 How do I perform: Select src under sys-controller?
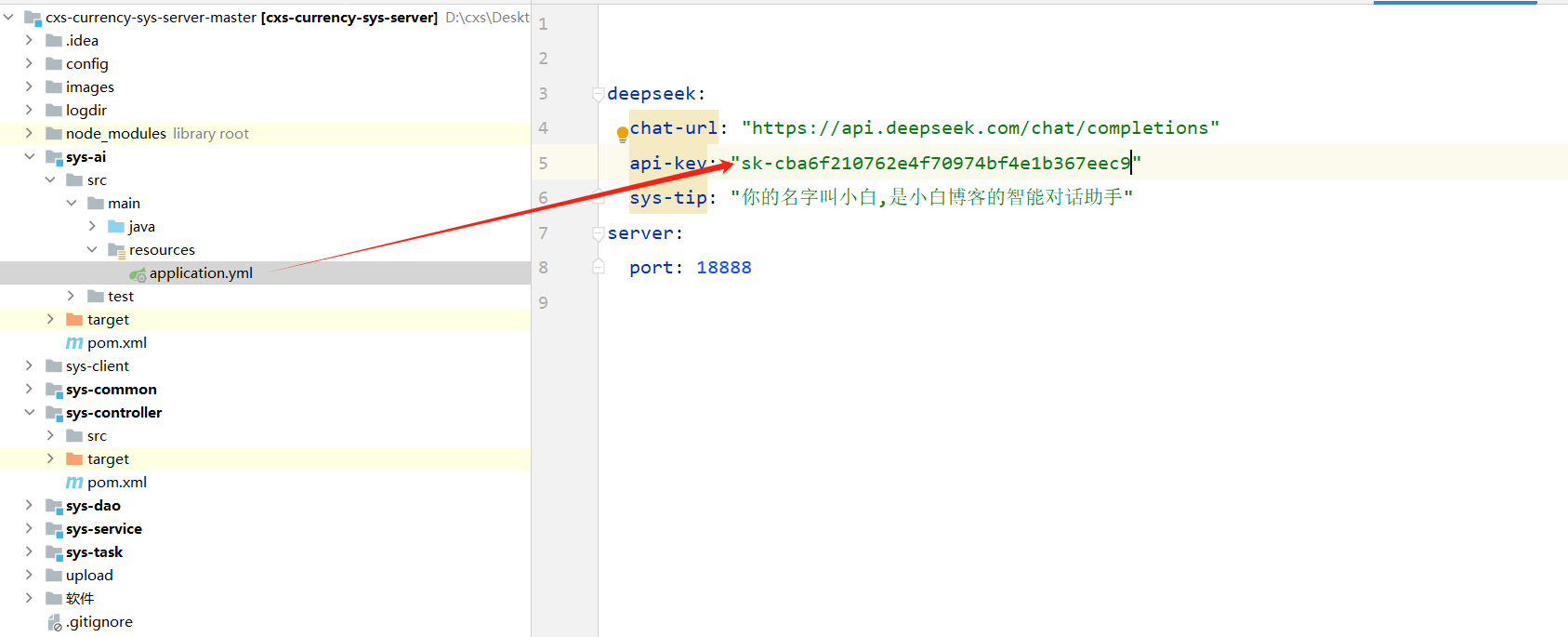(x=97, y=435)
